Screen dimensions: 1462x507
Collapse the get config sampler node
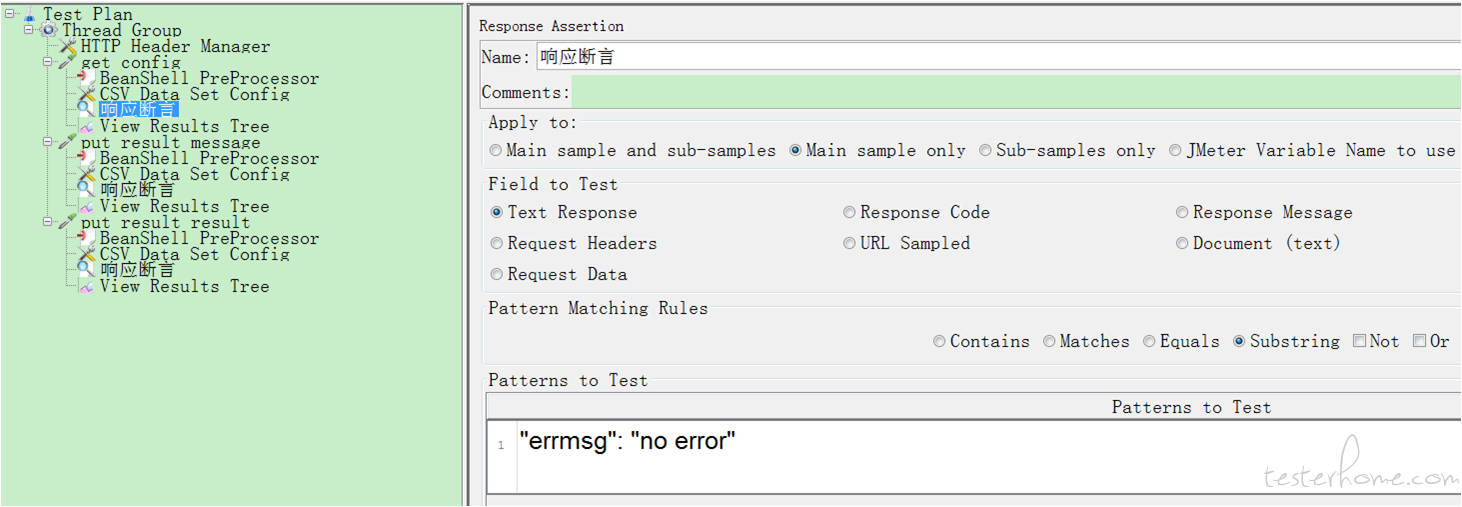click(48, 62)
